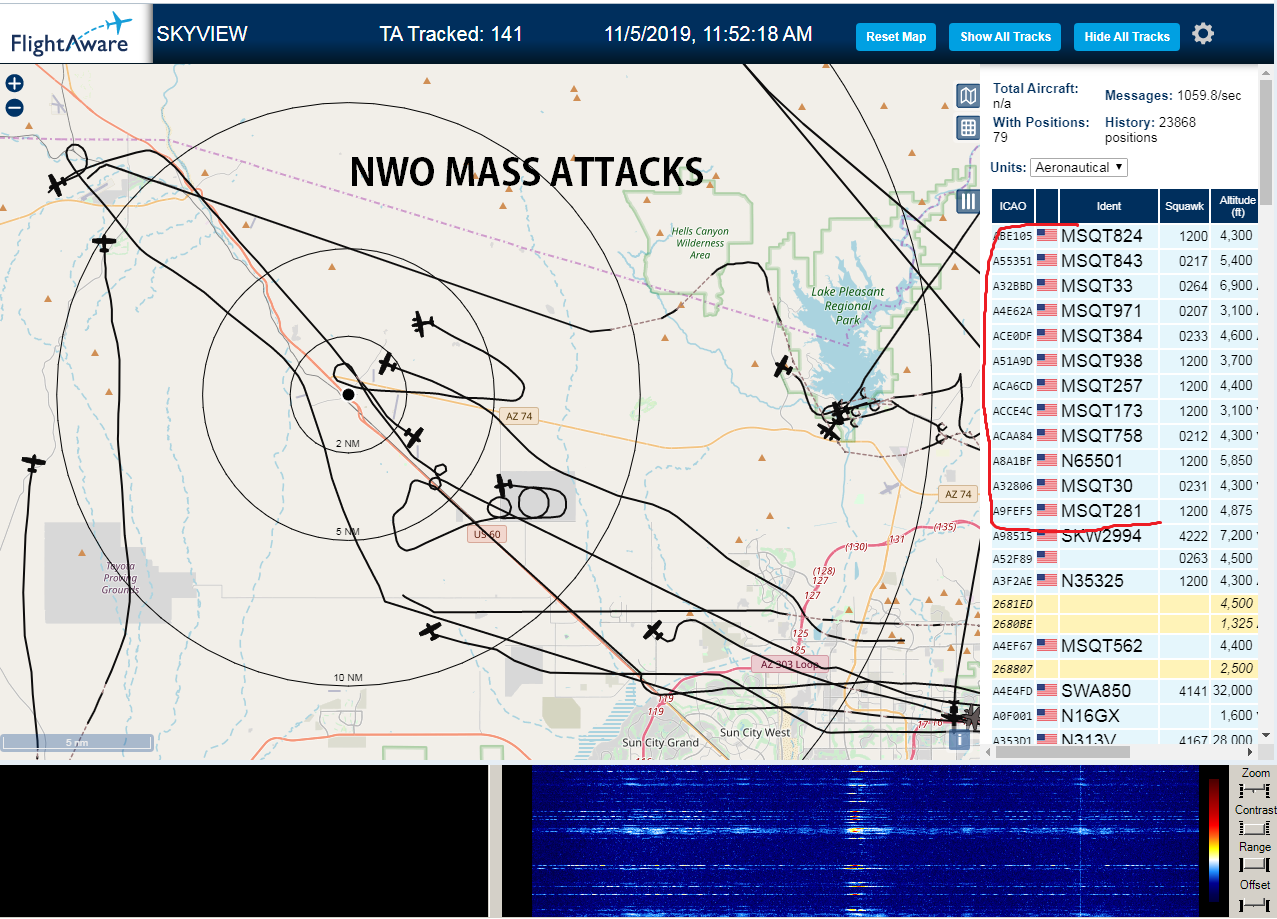Click the receiver location dot inside range rings
Viewport: 1277px width, 919px height.
tap(348, 395)
